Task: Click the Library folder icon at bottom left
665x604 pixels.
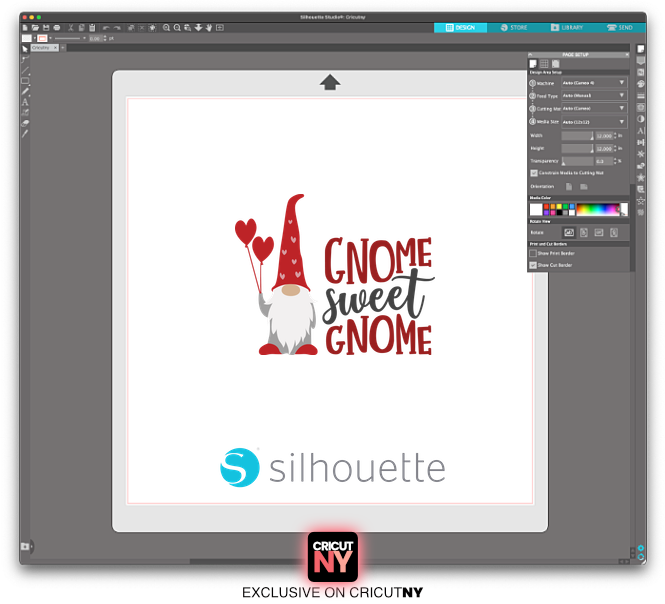Action: tap(26, 546)
